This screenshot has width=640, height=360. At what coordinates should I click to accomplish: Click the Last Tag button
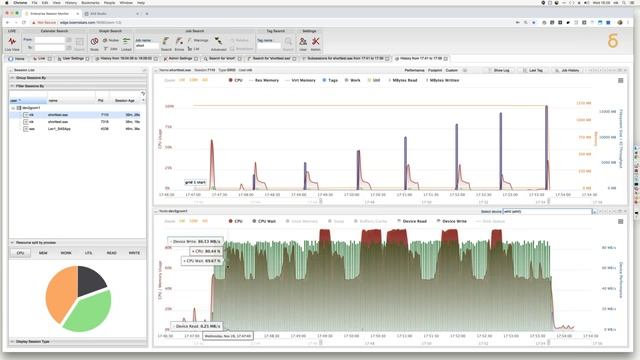click(533, 70)
